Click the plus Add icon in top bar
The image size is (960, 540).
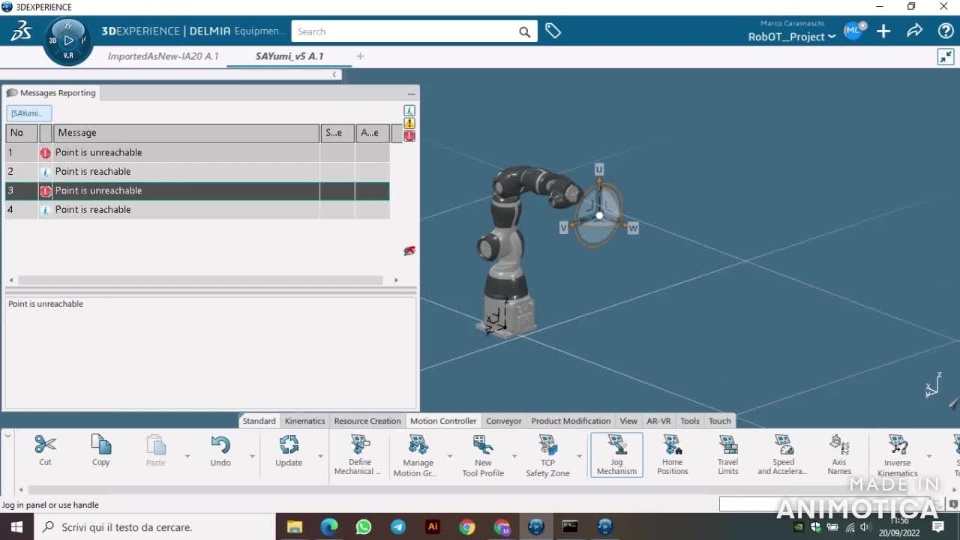[x=883, y=31]
